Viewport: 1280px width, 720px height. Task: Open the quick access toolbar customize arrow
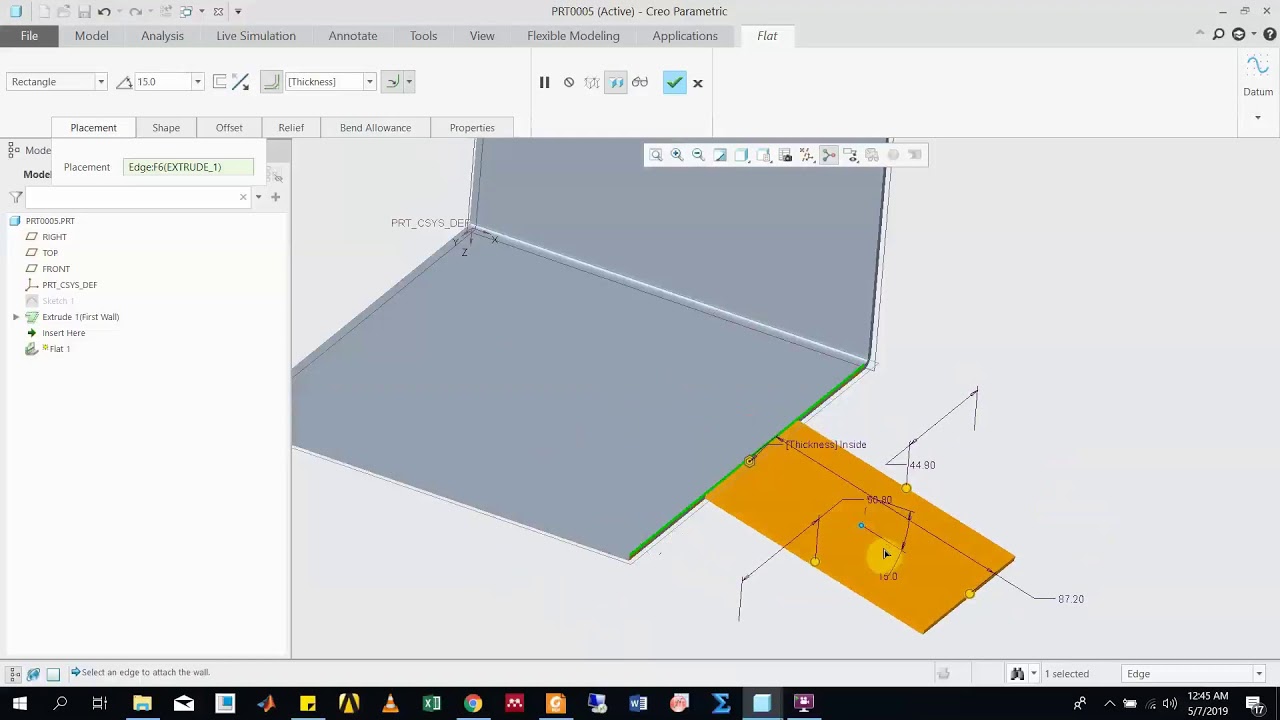point(238,12)
